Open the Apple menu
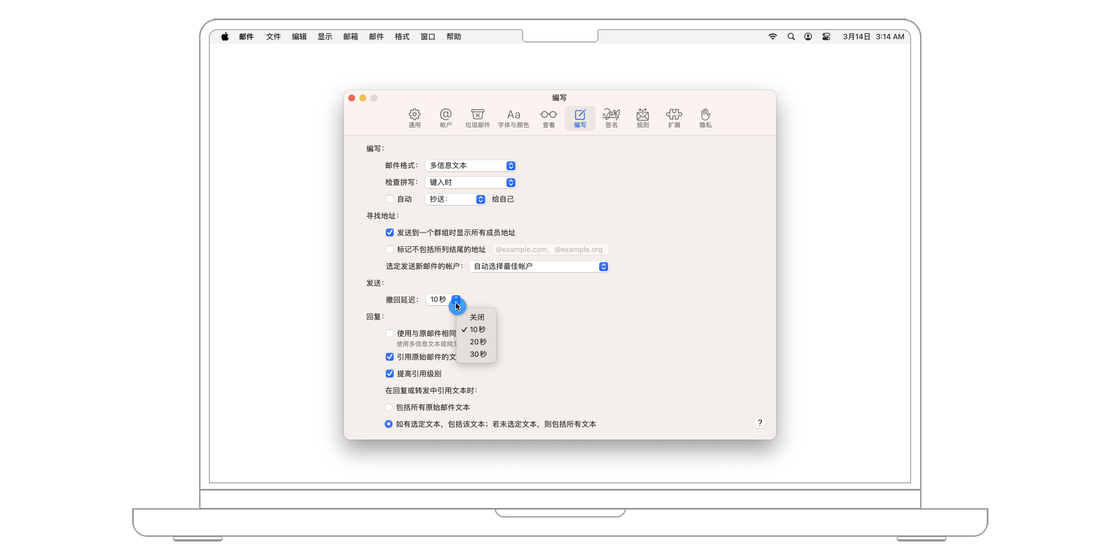This screenshot has height=560, width=1120. pyautogui.click(x=224, y=36)
